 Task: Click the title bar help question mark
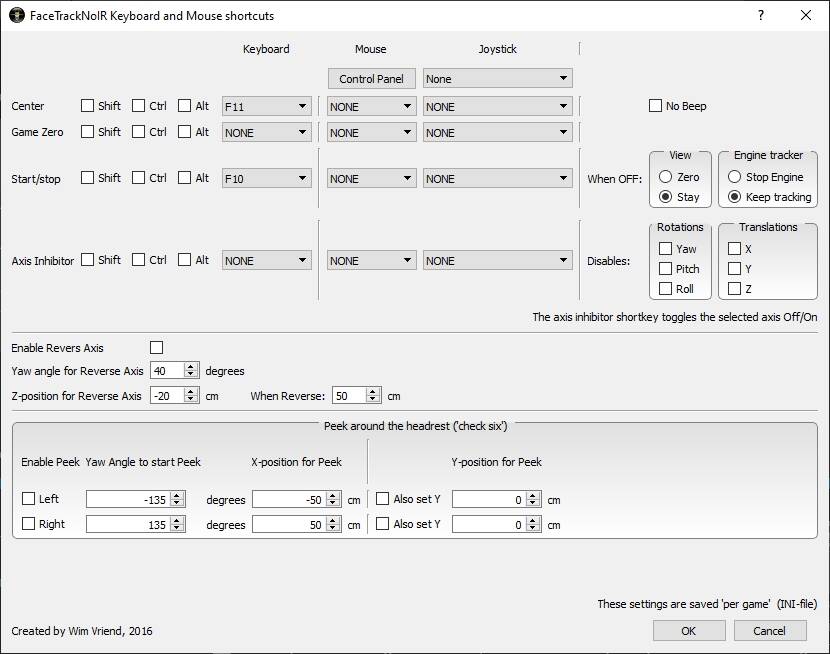coord(761,15)
